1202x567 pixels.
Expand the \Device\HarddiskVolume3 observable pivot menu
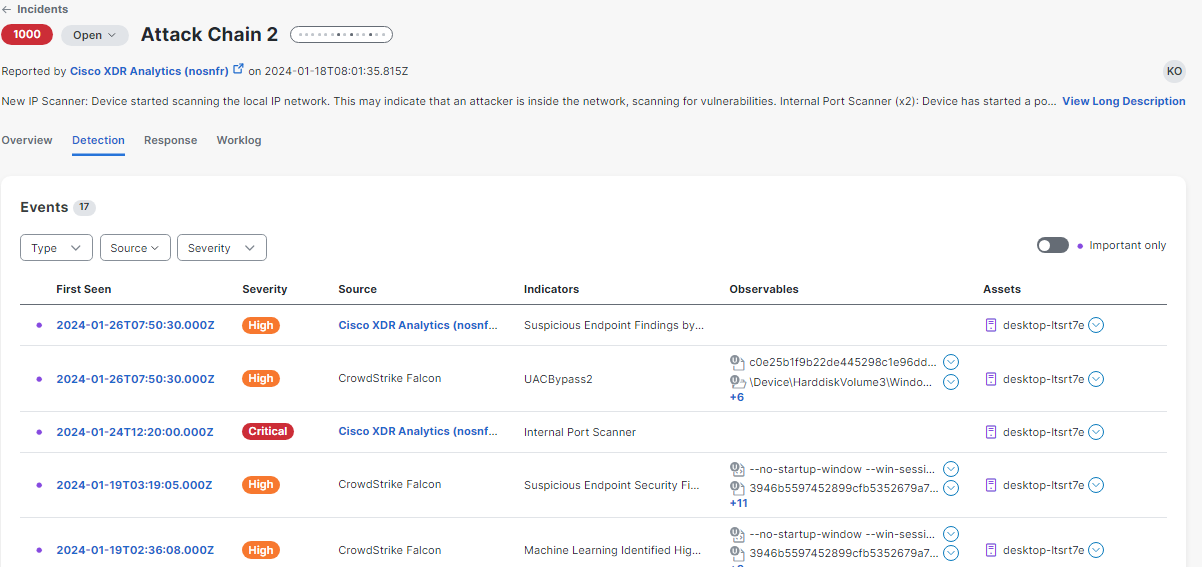(x=951, y=382)
